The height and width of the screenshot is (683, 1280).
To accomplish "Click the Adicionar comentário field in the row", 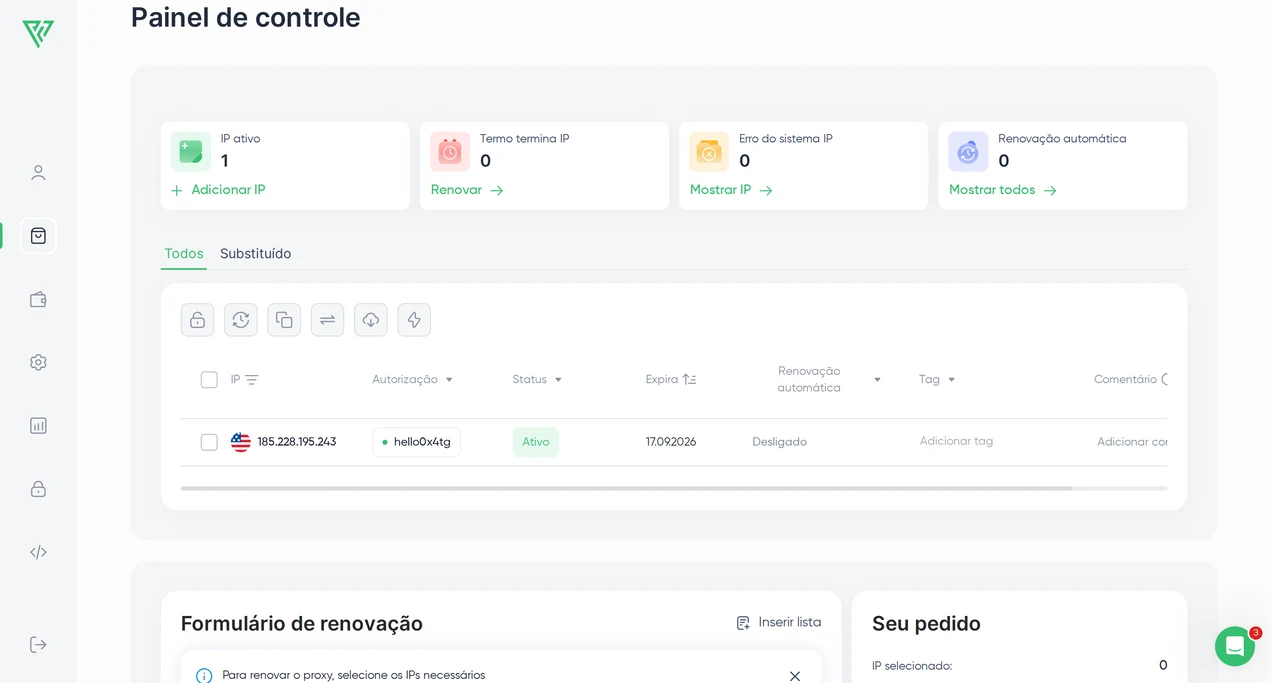I will point(1132,442).
